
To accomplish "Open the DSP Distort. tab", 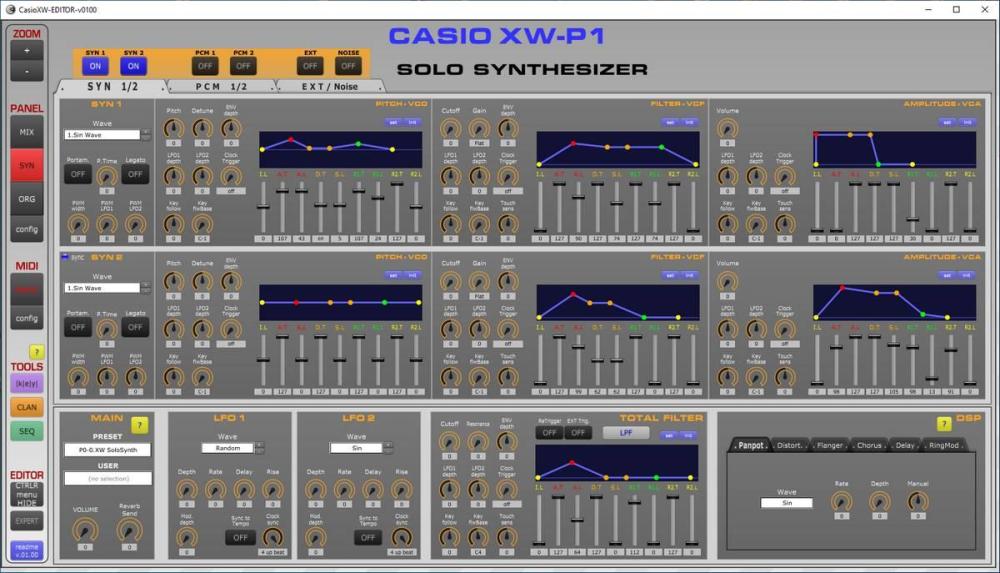I will [x=790, y=445].
